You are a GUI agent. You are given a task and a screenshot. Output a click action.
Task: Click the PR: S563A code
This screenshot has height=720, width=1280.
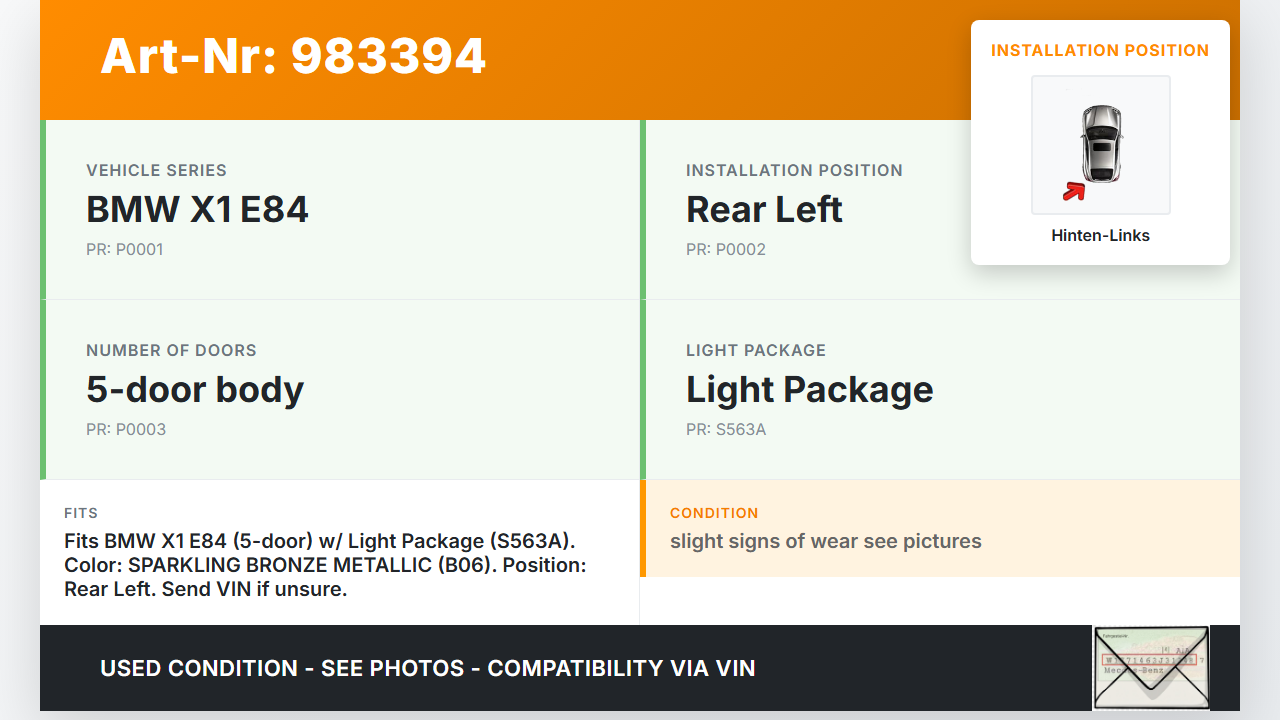[x=726, y=429]
